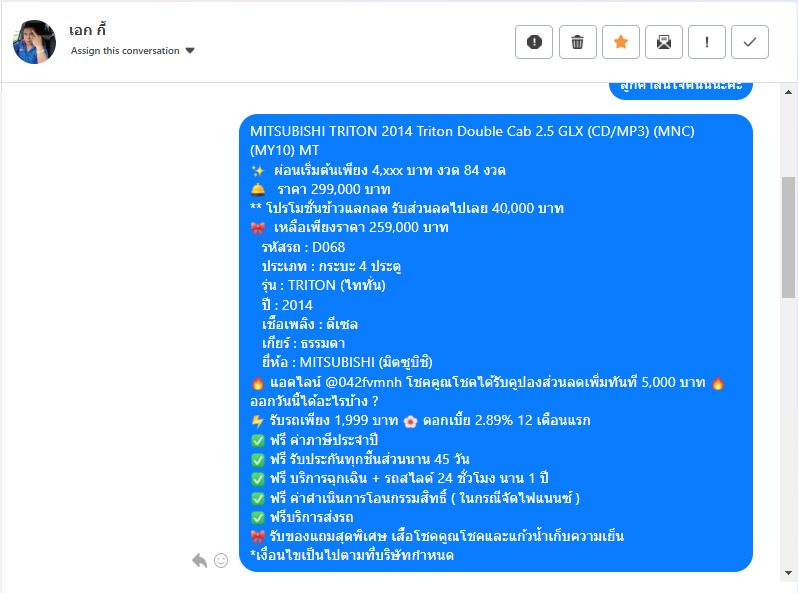Image resolution: width=798 pixels, height=593 pixels.
Task: Click the vertical scrollbar thumb
Action: tap(788, 237)
